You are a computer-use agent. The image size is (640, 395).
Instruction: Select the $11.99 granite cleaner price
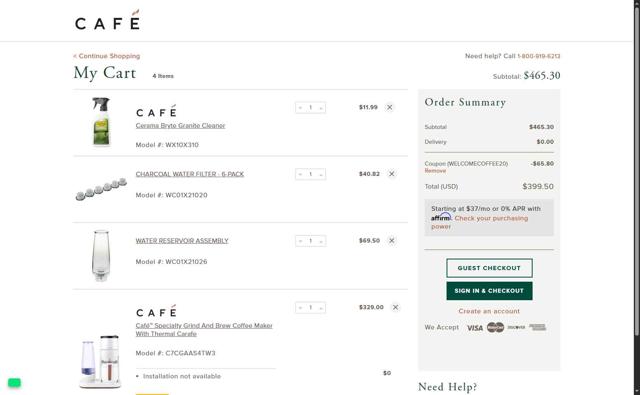click(x=368, y=107)
